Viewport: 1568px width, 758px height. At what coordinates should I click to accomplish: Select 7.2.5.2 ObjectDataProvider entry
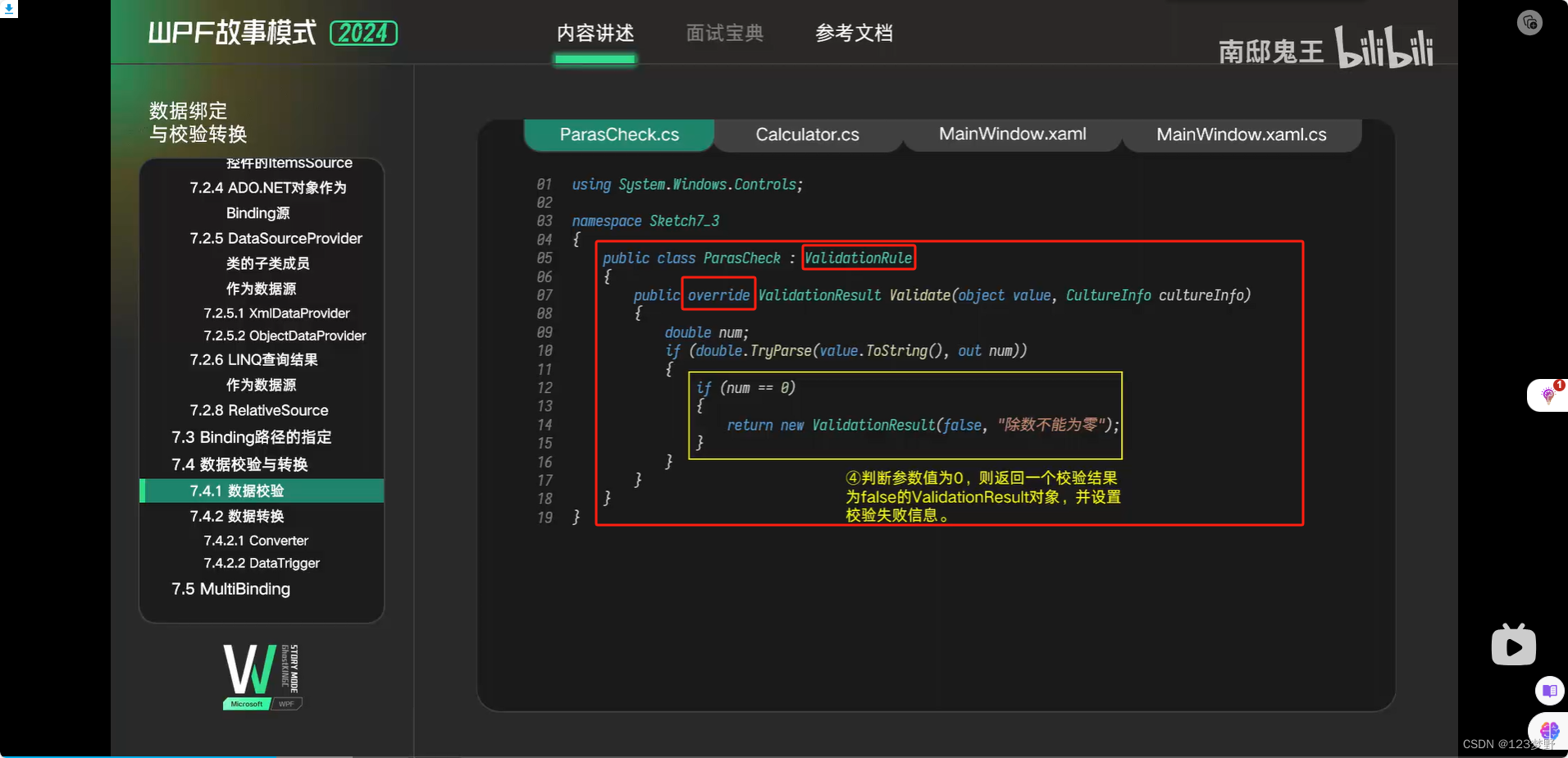coord(285,336)
